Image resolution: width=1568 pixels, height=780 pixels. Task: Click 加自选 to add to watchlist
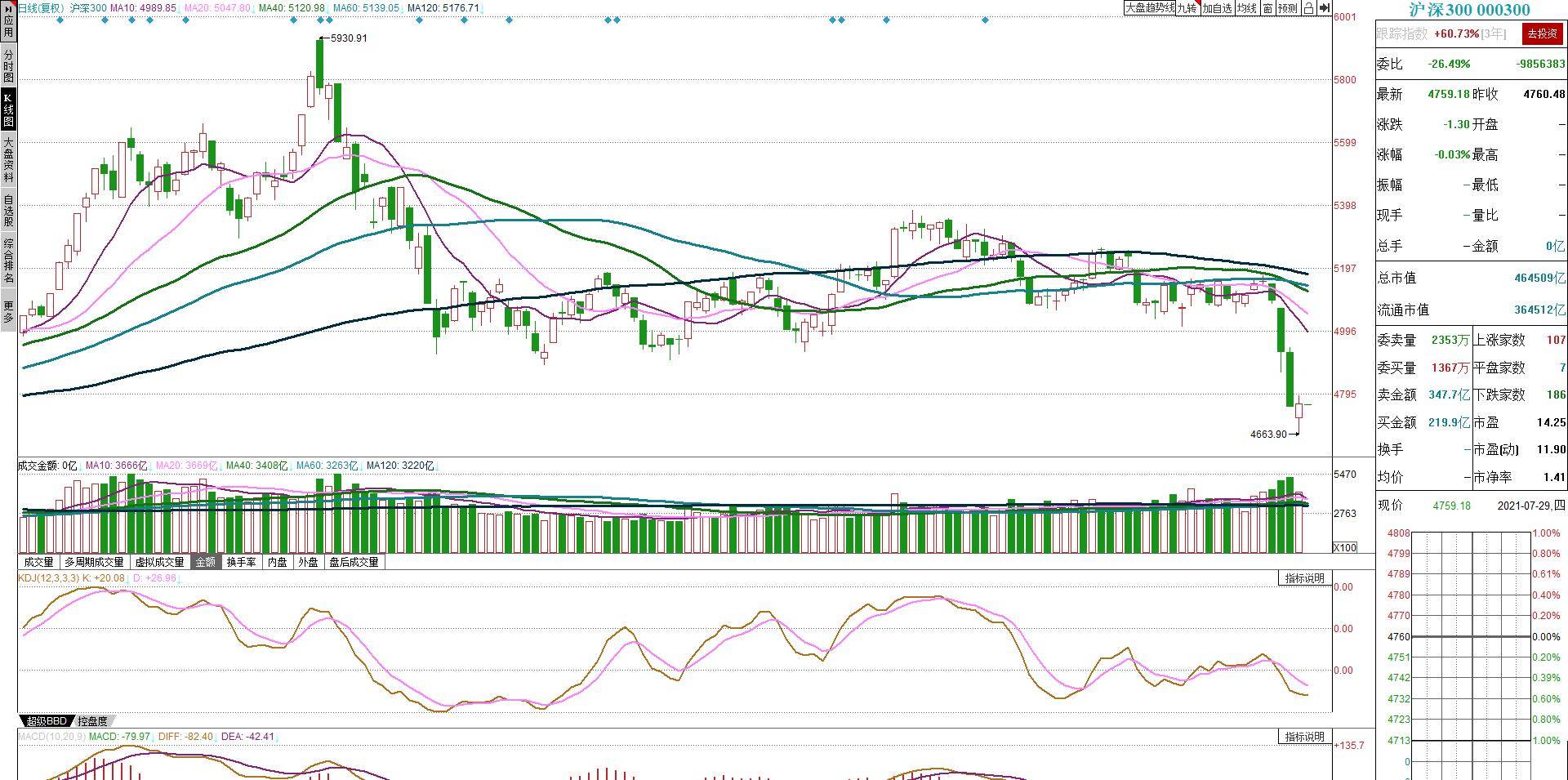coord(1217,8)
